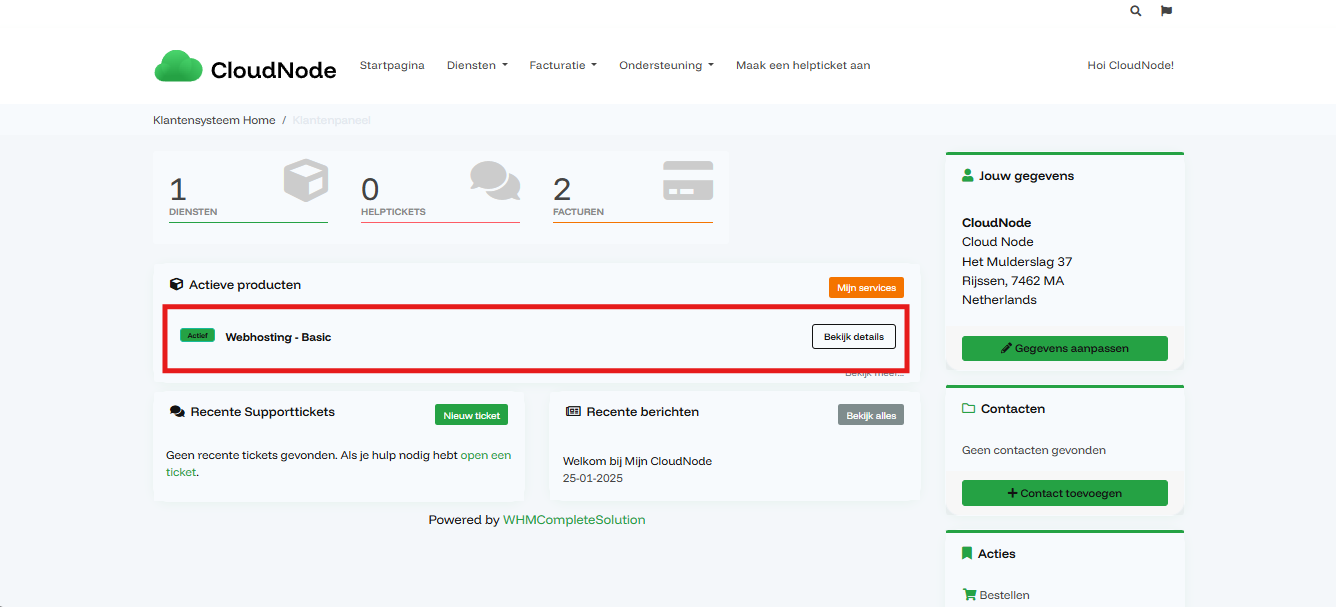Image resolution: width=1336 pixels, height=607 pixels.
Task: Click the text 'Rijssen, 7462 MA'
Action: 1013,280
